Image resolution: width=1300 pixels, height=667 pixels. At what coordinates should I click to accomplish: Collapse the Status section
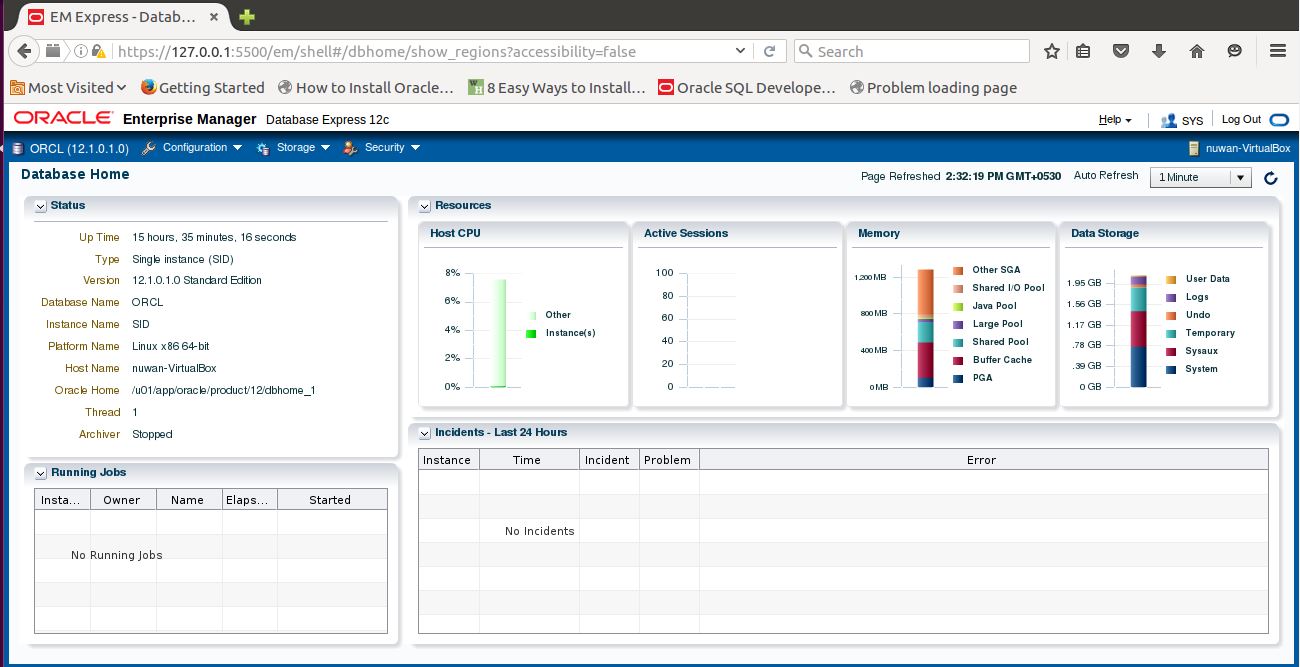click(41, 206)
